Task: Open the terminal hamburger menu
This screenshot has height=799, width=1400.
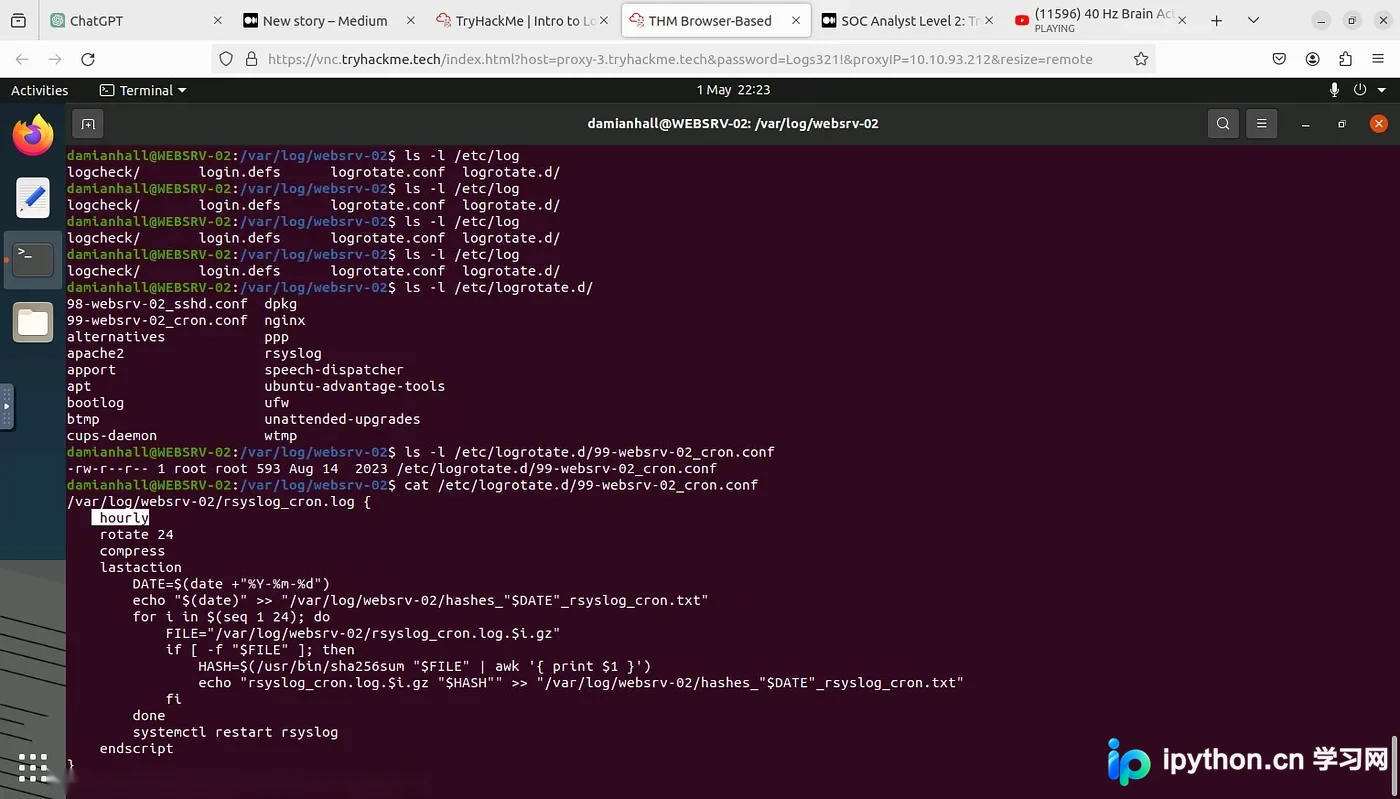Action: [1262, 124]
